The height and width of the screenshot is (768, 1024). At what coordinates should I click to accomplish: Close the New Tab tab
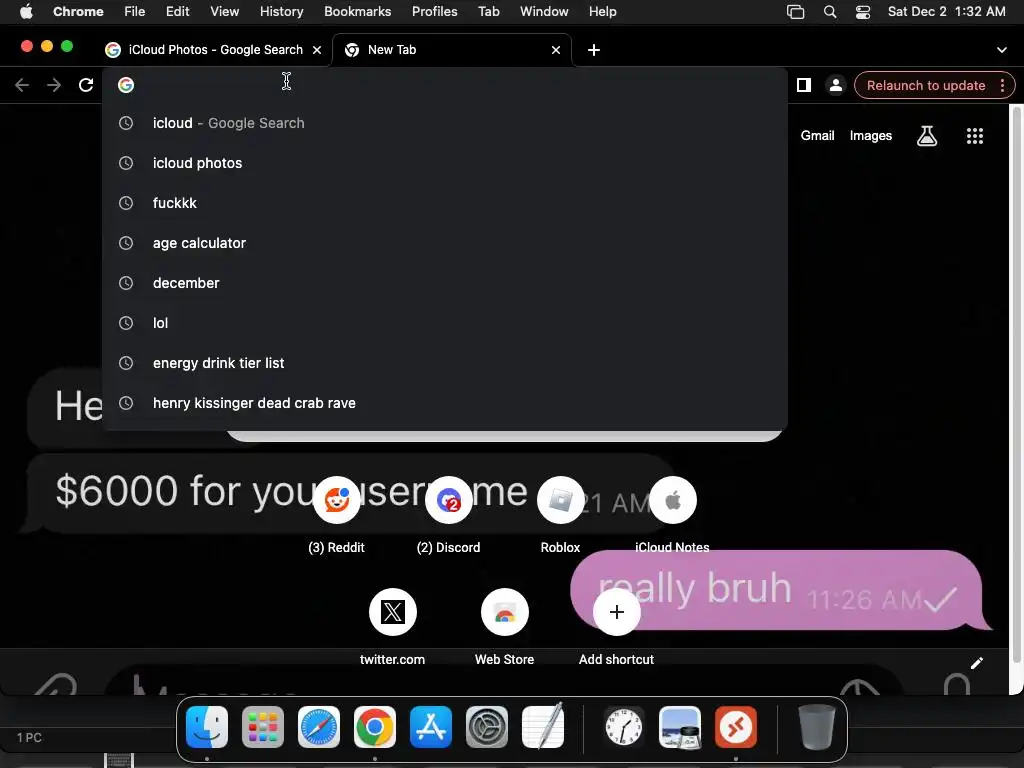556,50
